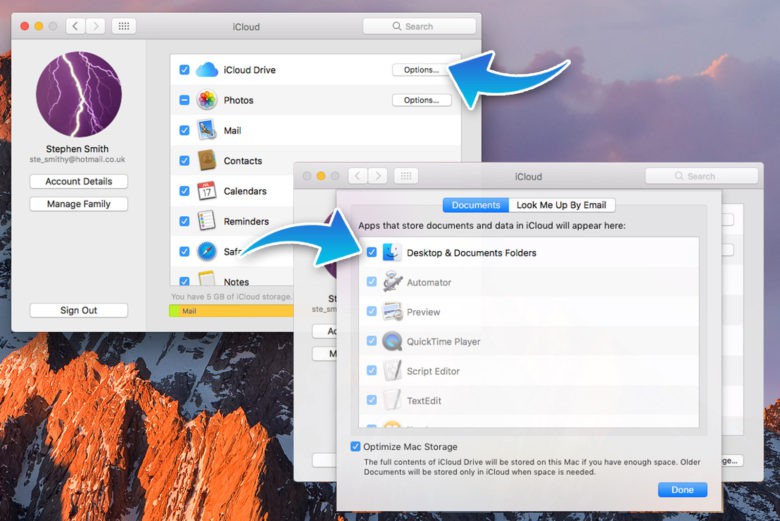The width and height of the screenshot is (780, 521).
Task: Click Done in the documents dialog
Action: pos(682,490)
